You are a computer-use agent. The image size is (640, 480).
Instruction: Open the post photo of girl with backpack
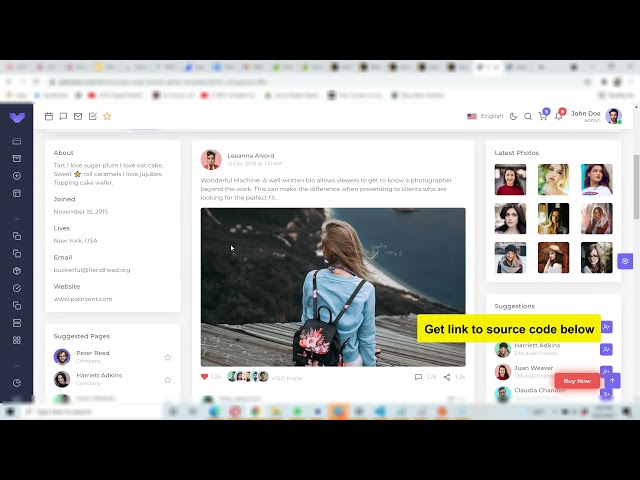coord(333,287)
